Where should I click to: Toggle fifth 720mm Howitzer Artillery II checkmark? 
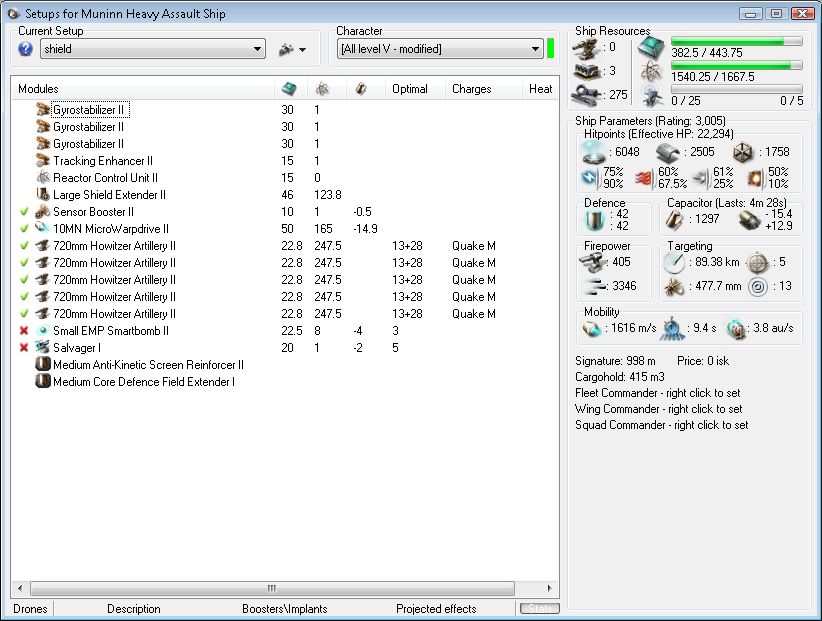[x=24, y=313]
